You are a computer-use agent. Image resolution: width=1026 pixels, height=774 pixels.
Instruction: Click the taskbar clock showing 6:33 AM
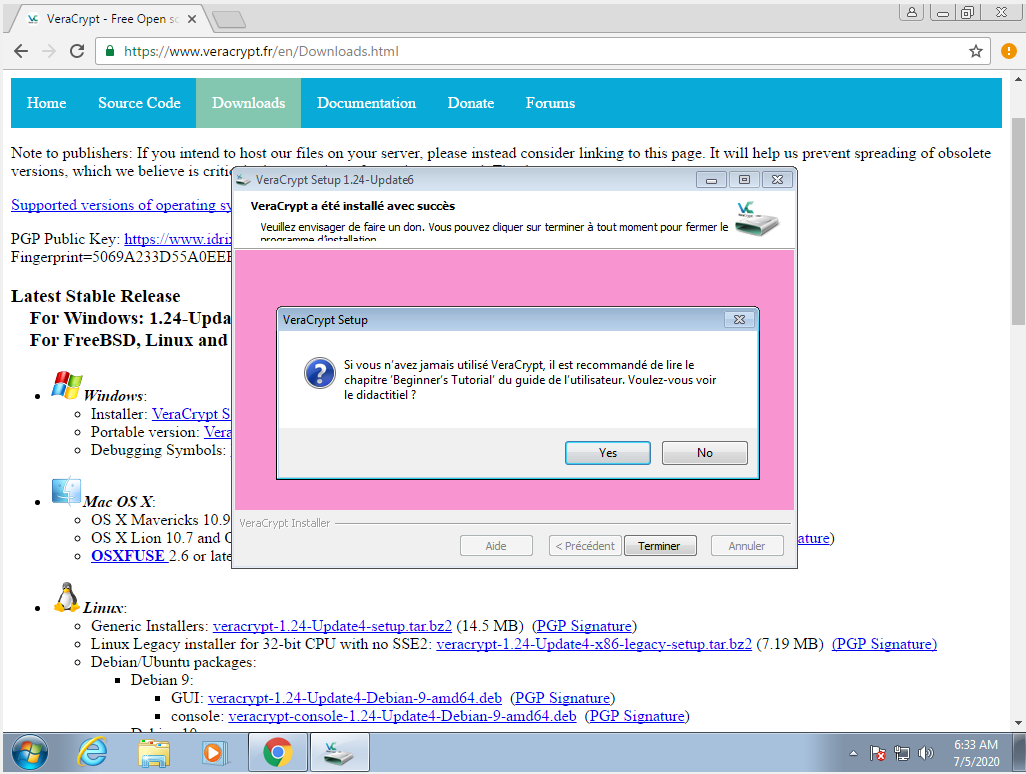976,753
